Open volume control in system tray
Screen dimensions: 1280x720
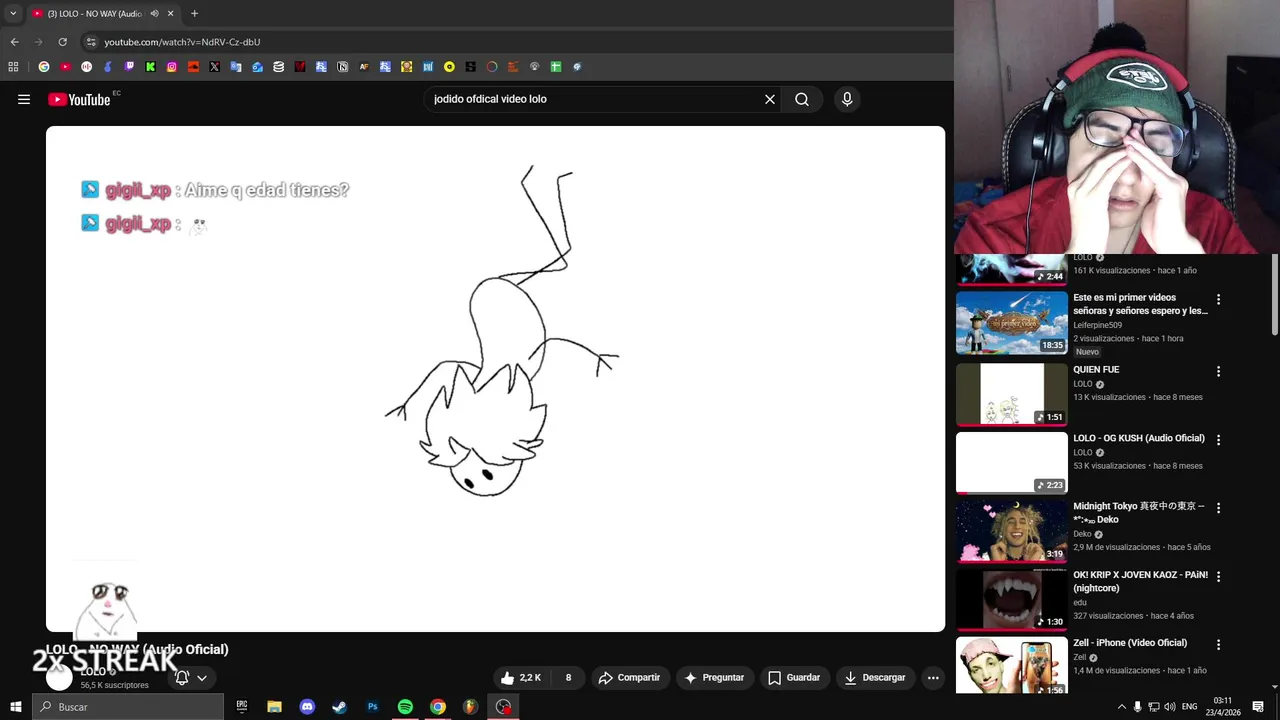coord(1170,707)
